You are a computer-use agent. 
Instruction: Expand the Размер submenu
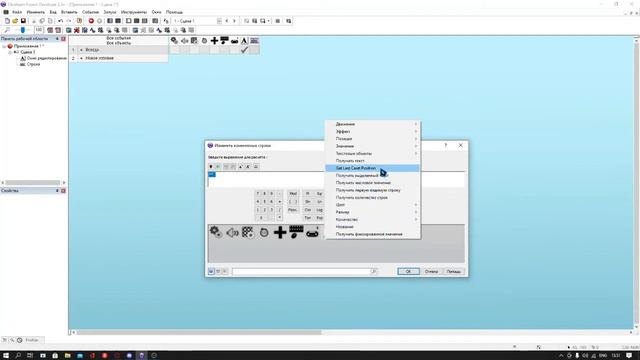373,212
